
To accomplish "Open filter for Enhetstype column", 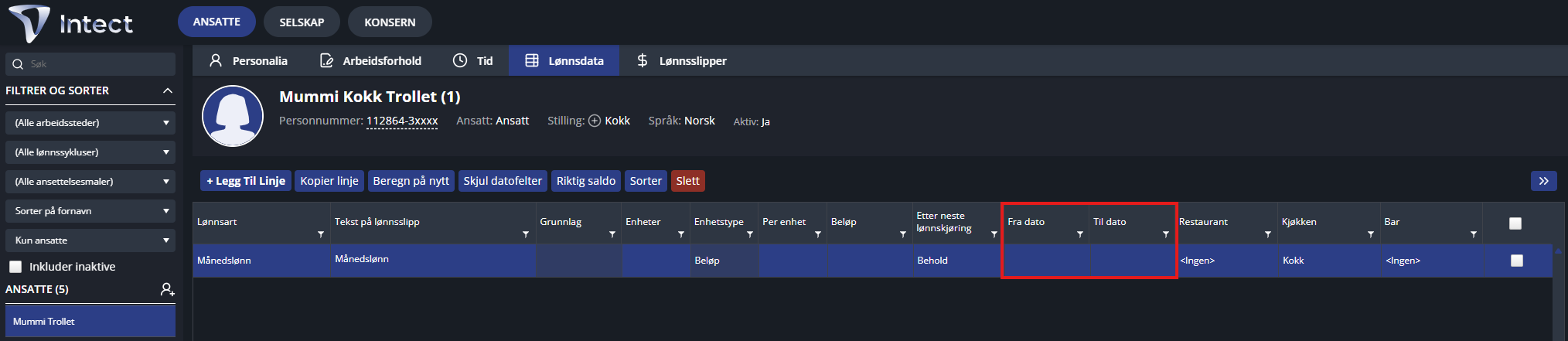I will click(750, 234).
